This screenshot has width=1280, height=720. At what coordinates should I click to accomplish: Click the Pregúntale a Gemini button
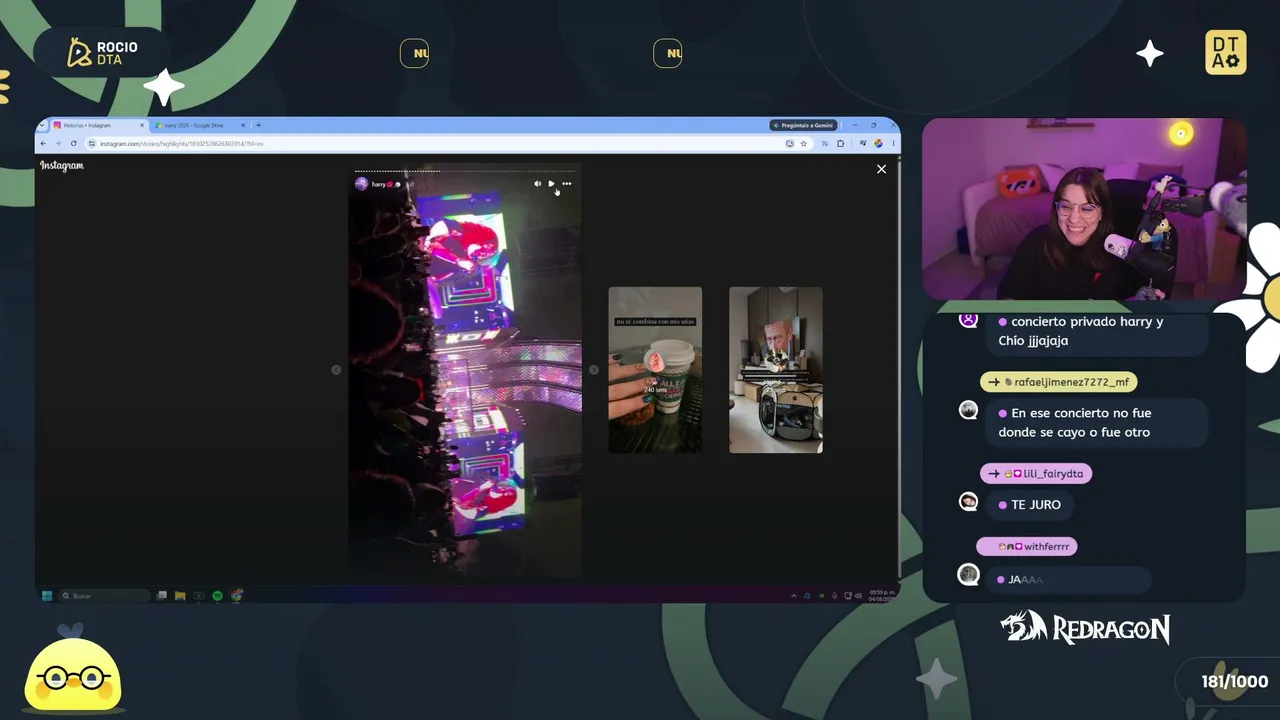pos(803,125)
